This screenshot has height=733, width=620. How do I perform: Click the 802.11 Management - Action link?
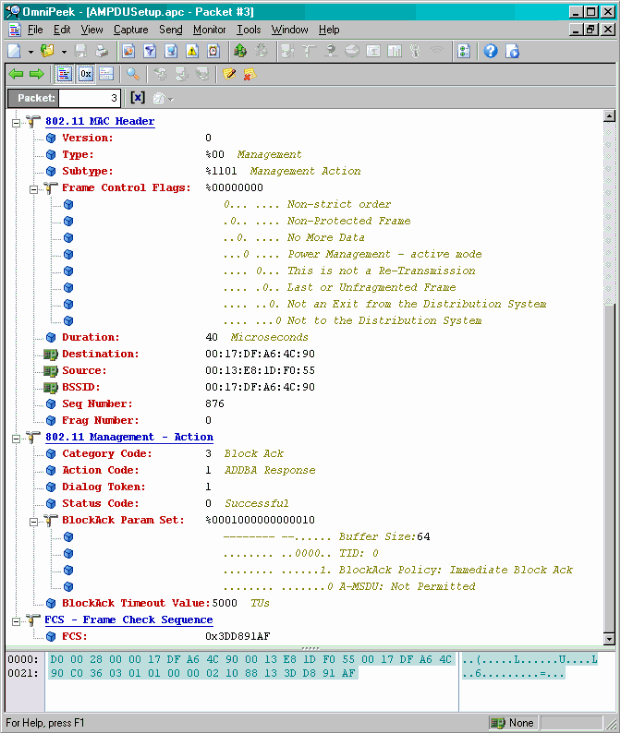coord(129,437)
